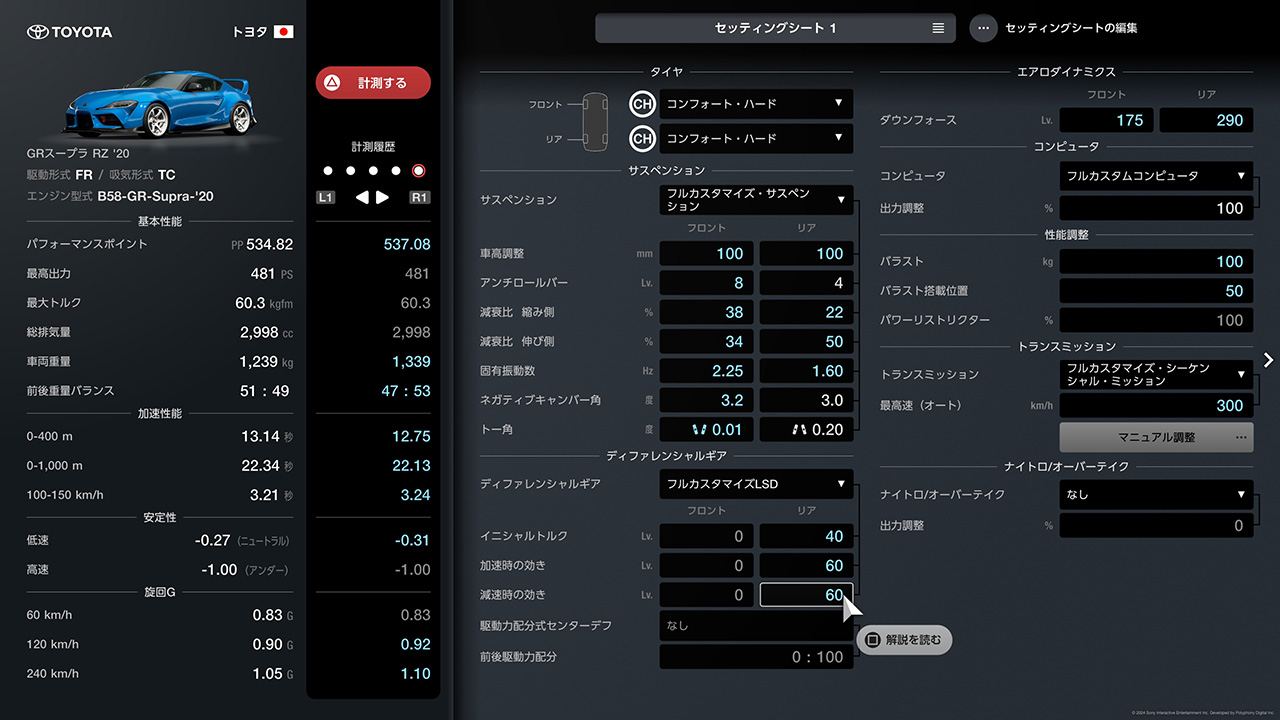Image resolution: width=1280 pixels, height=720 pixels.
Task: Open サスペンション type dropdown
Action: [x=756, y=200]
